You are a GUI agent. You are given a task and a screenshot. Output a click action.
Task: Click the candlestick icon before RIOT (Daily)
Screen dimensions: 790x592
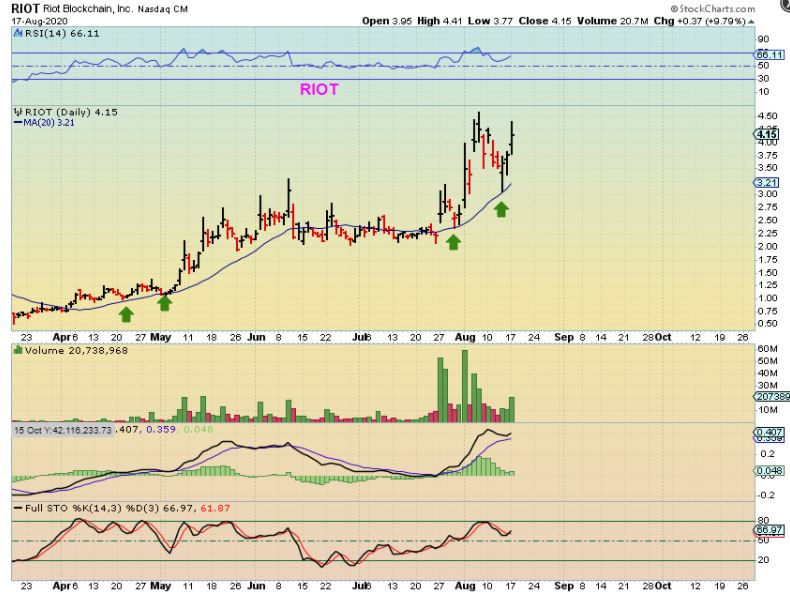(18, 112)
